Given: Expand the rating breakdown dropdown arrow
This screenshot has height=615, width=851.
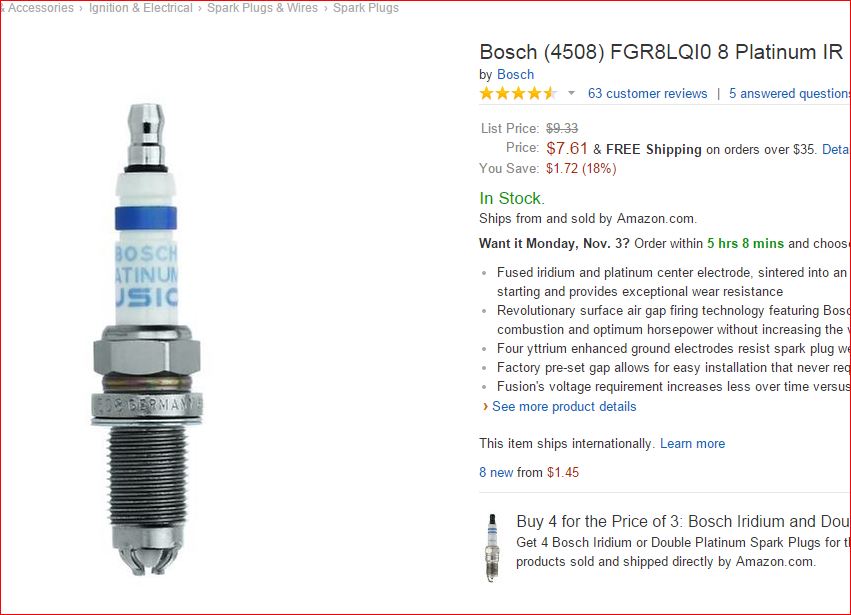Looking at the screenshot, I should click(571, 94).
